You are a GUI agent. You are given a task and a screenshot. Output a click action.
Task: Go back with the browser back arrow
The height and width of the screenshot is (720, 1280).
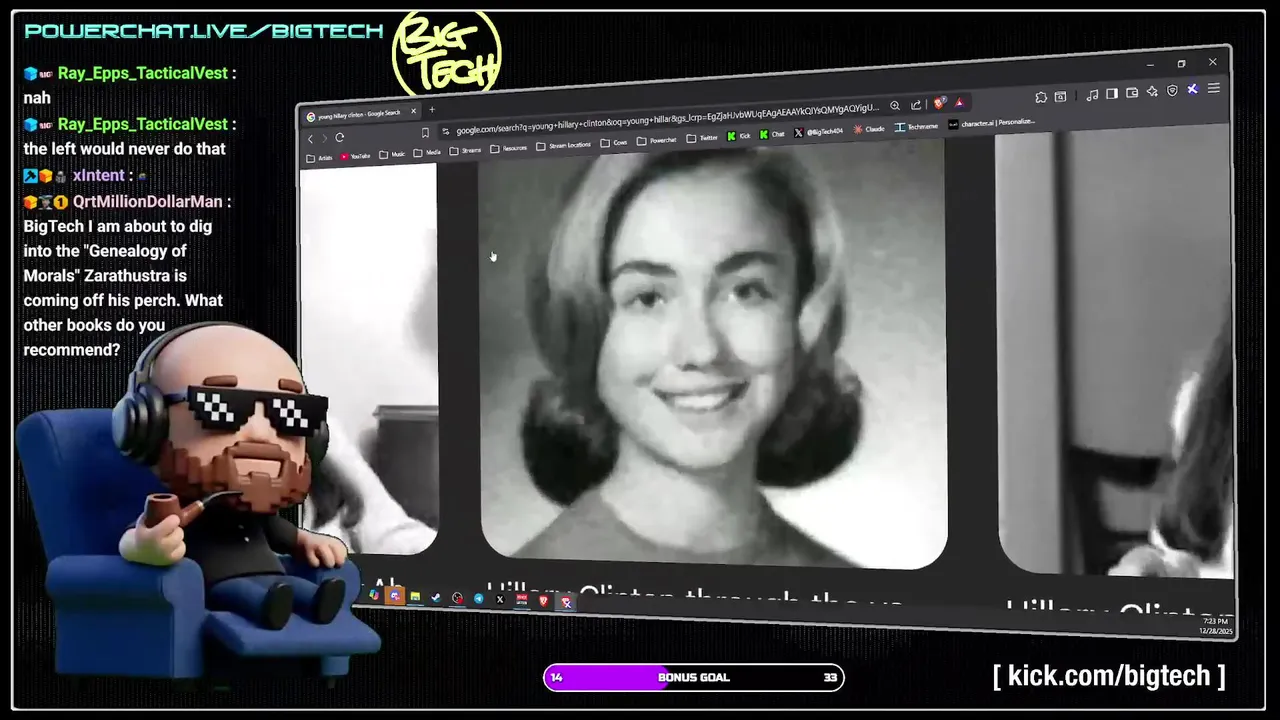point(310,138)
